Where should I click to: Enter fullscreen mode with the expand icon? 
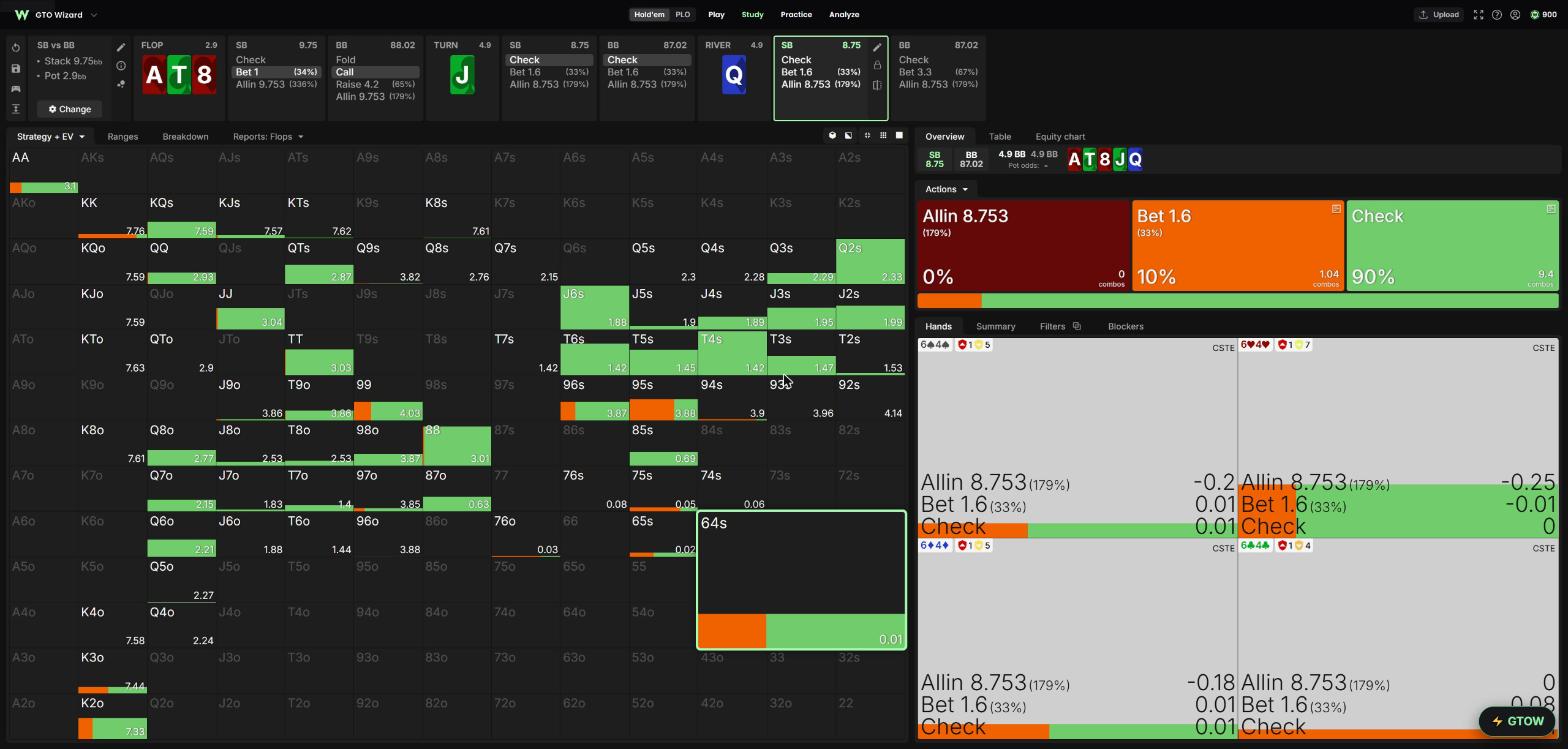[1478, 15]
